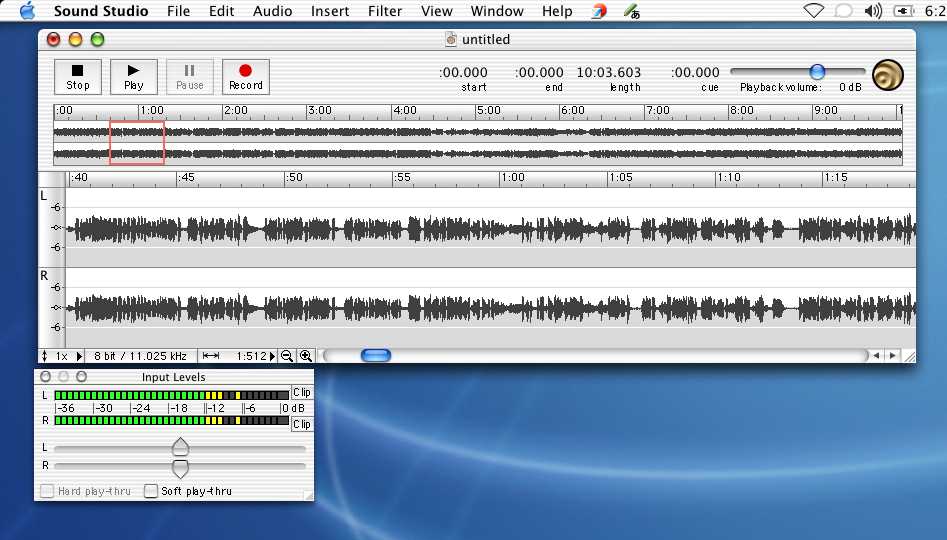Click the zoom out magnifier icon
947x540 pixels.
287,356
